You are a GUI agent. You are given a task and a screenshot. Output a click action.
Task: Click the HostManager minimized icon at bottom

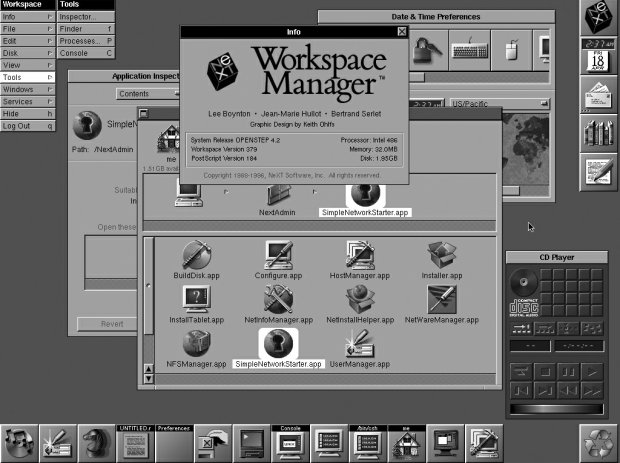484,443
